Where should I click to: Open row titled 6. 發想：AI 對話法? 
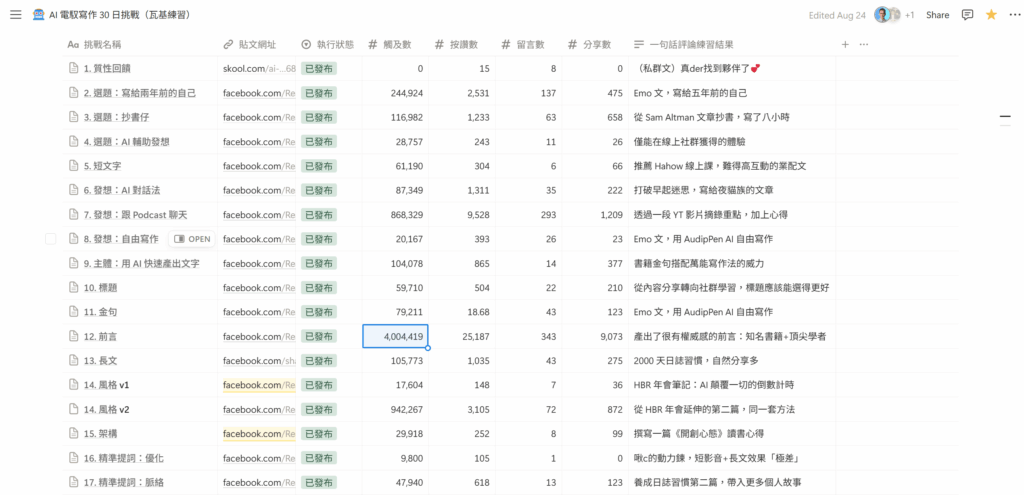(x=122, y=190)
